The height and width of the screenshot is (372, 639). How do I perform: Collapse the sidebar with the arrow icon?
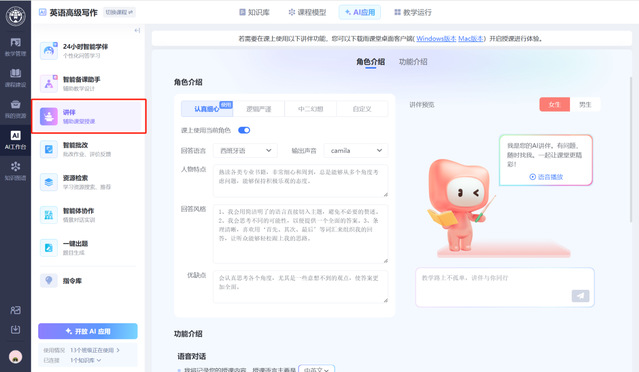[x=137, y=30]
